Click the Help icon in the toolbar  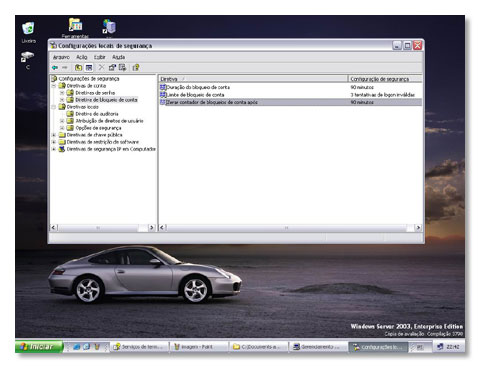tap(136, 68)
